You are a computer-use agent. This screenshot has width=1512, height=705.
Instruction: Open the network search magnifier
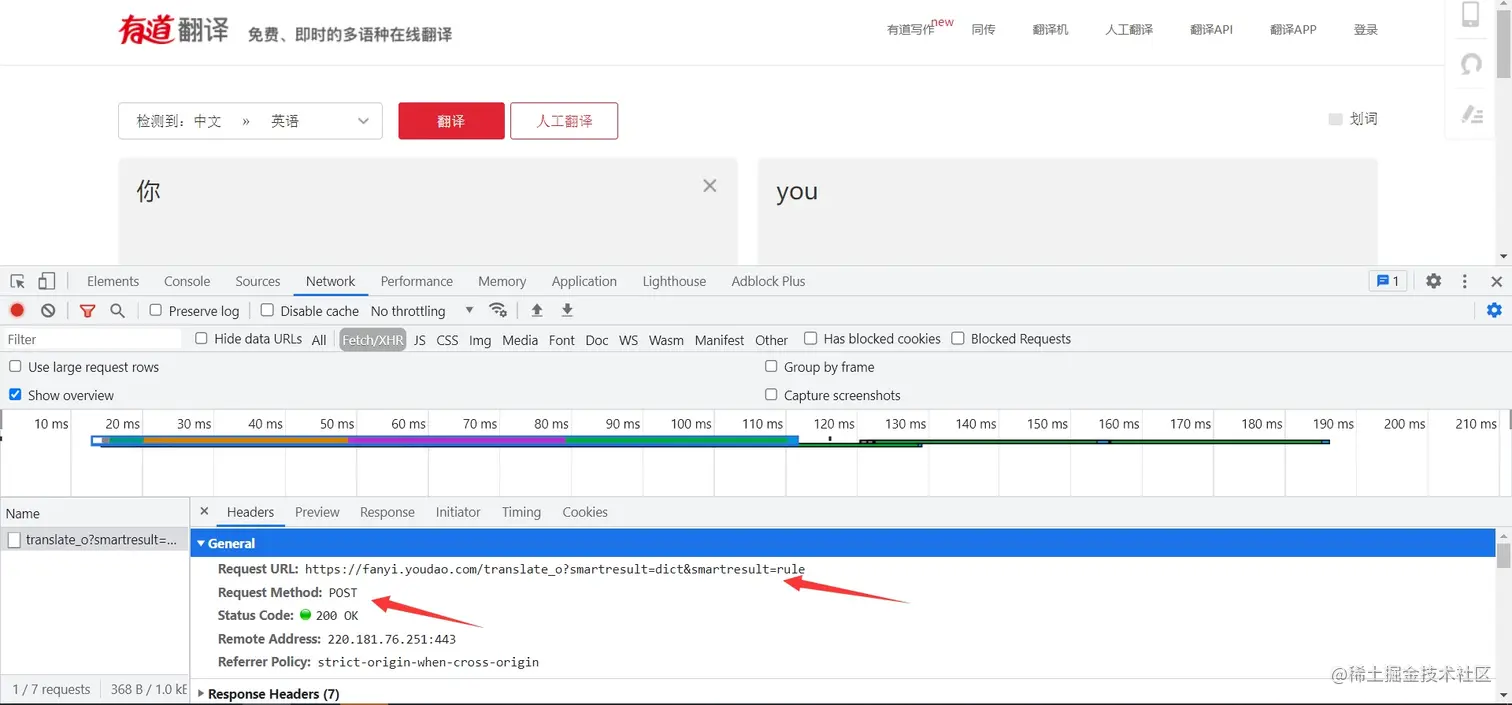(117, 311)
